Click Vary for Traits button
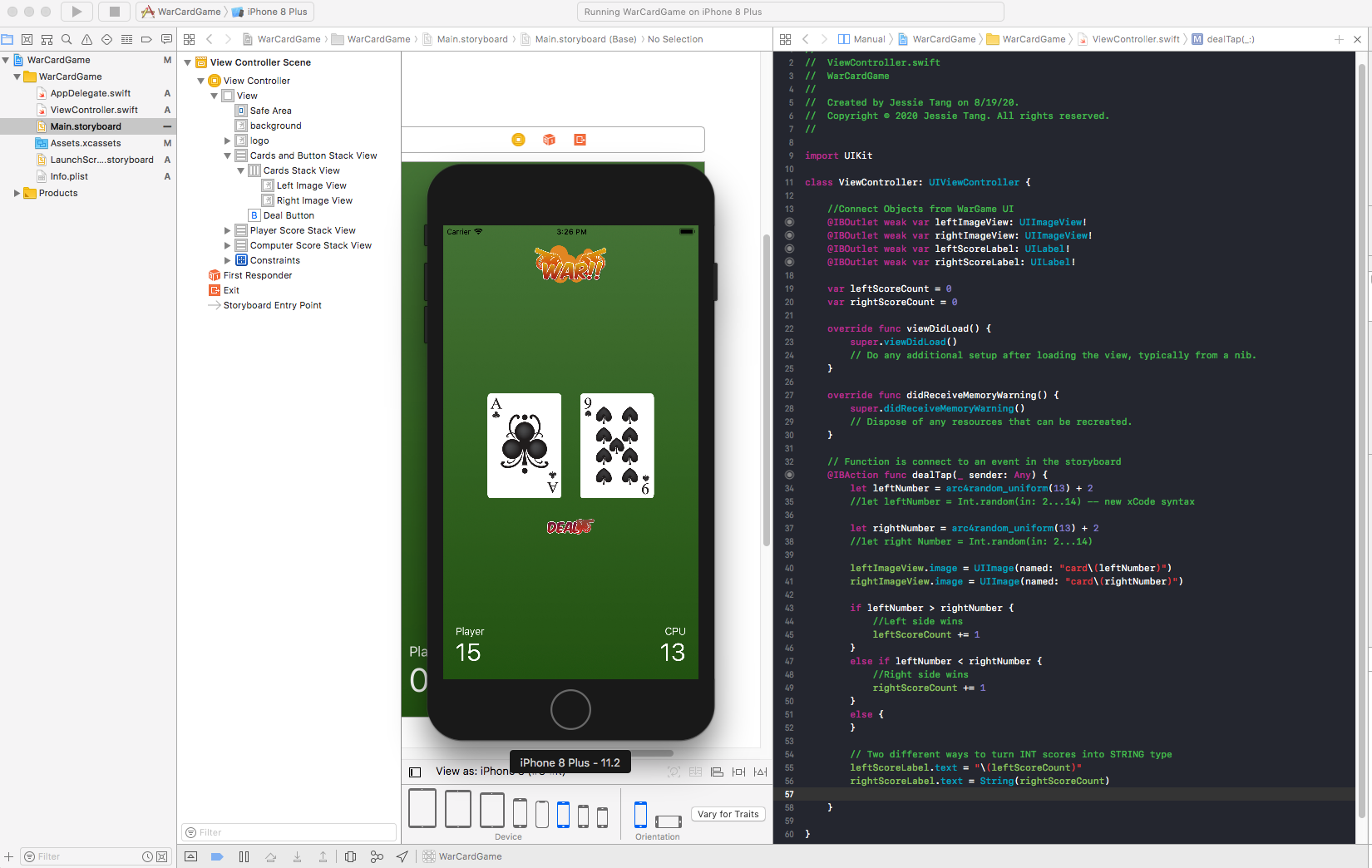1372x868 pixels. (x=728, y=814)
